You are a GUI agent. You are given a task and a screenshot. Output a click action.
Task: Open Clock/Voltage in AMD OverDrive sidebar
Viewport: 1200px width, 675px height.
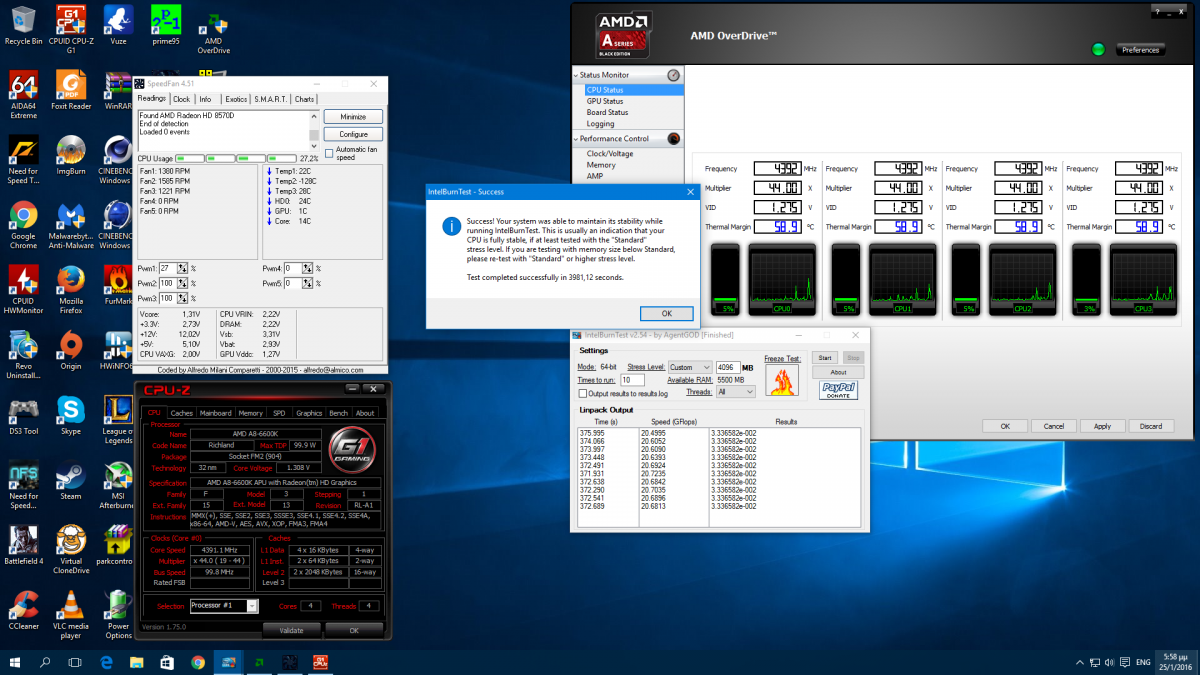(610, 154)
